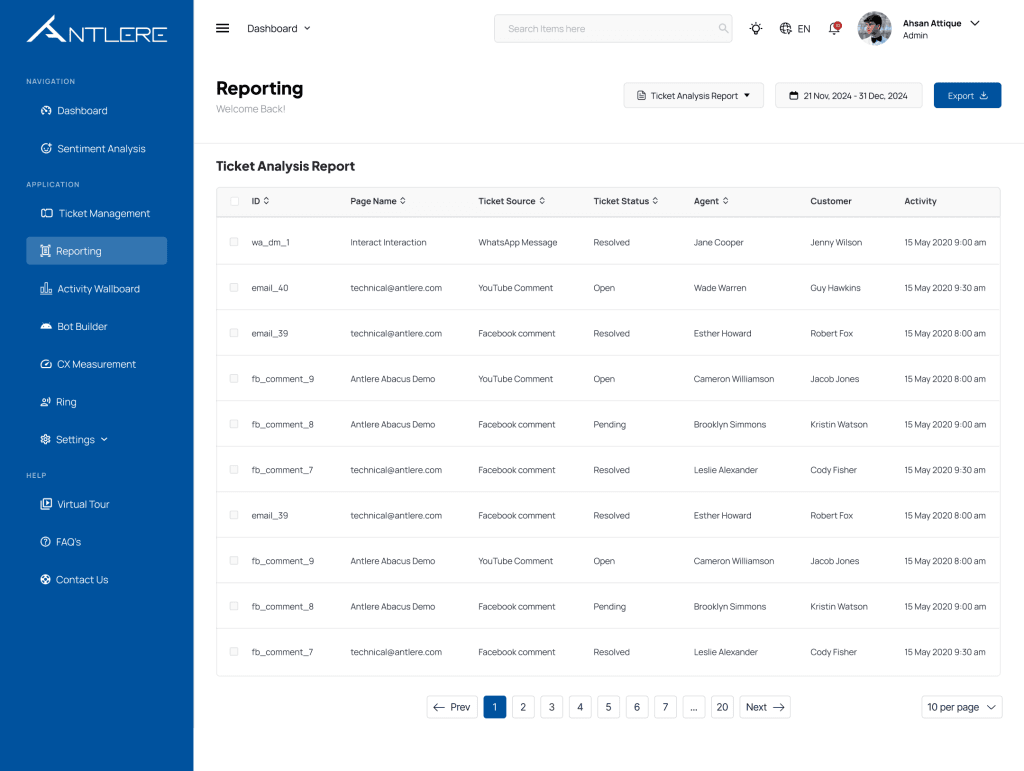Click the Antlere logo

pyautogui.click(x=97, y=29)
